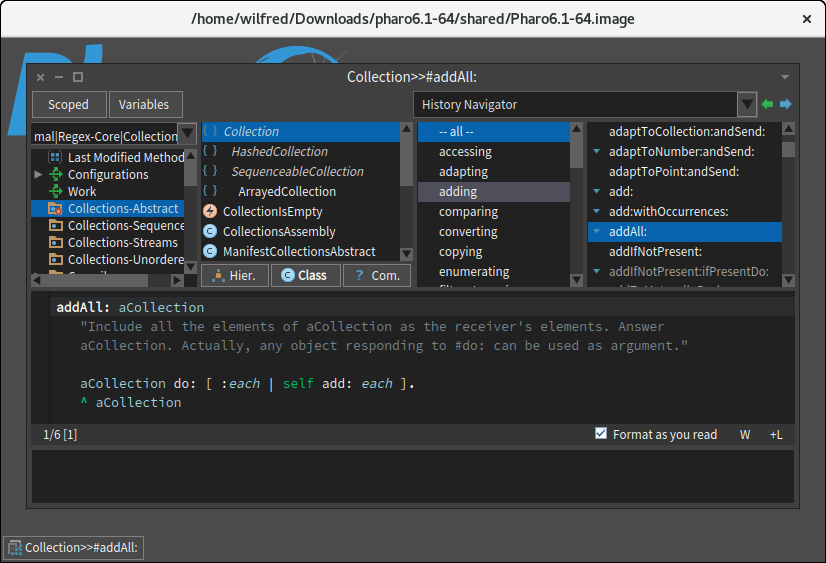The height and width of the screenshot is (563, 826).
Task: Select the Collections-Abstract package
Action: pyautogui.click(x=122, y=209)
